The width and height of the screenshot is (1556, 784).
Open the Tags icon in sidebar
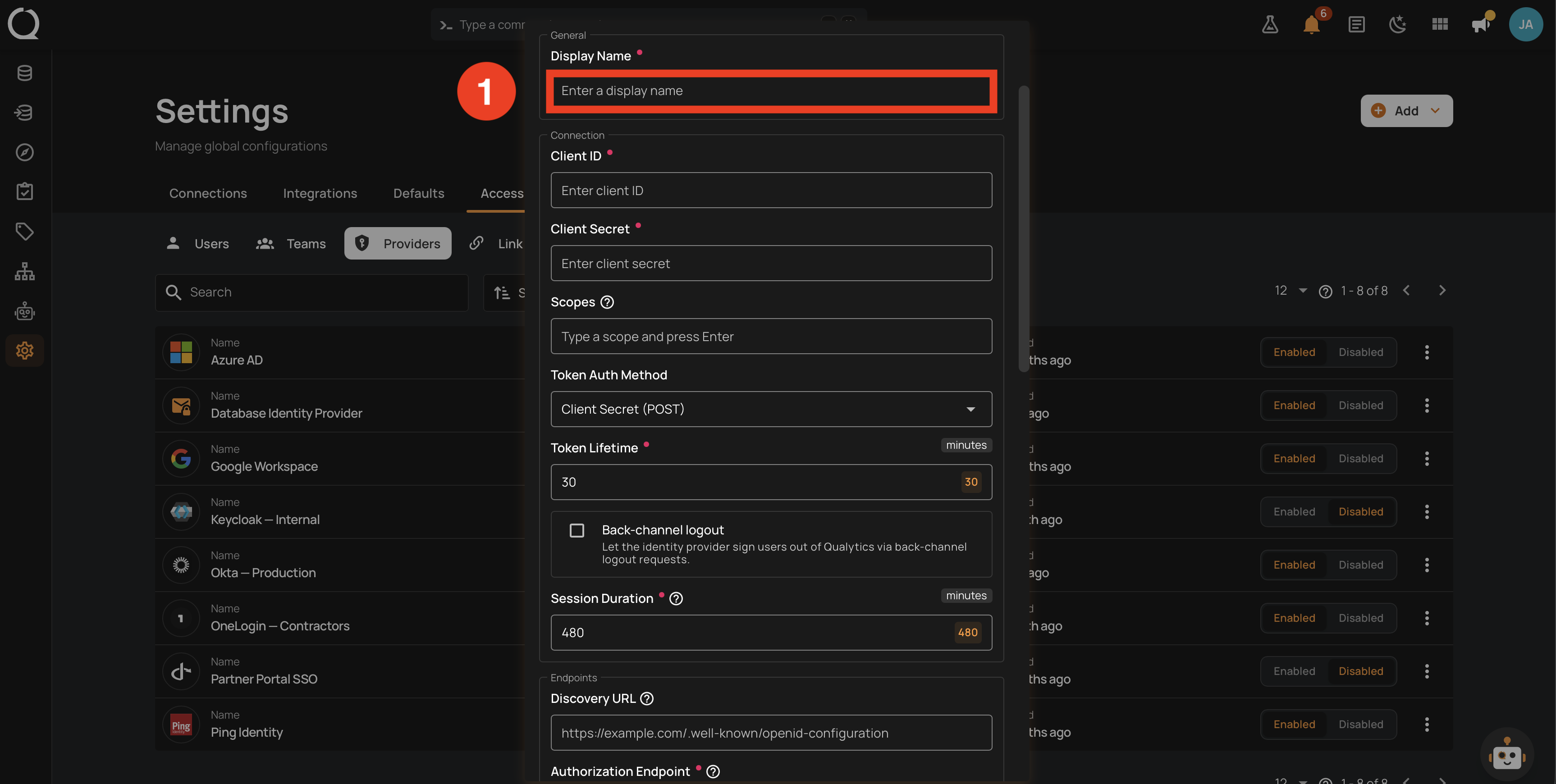coord(25,231)
